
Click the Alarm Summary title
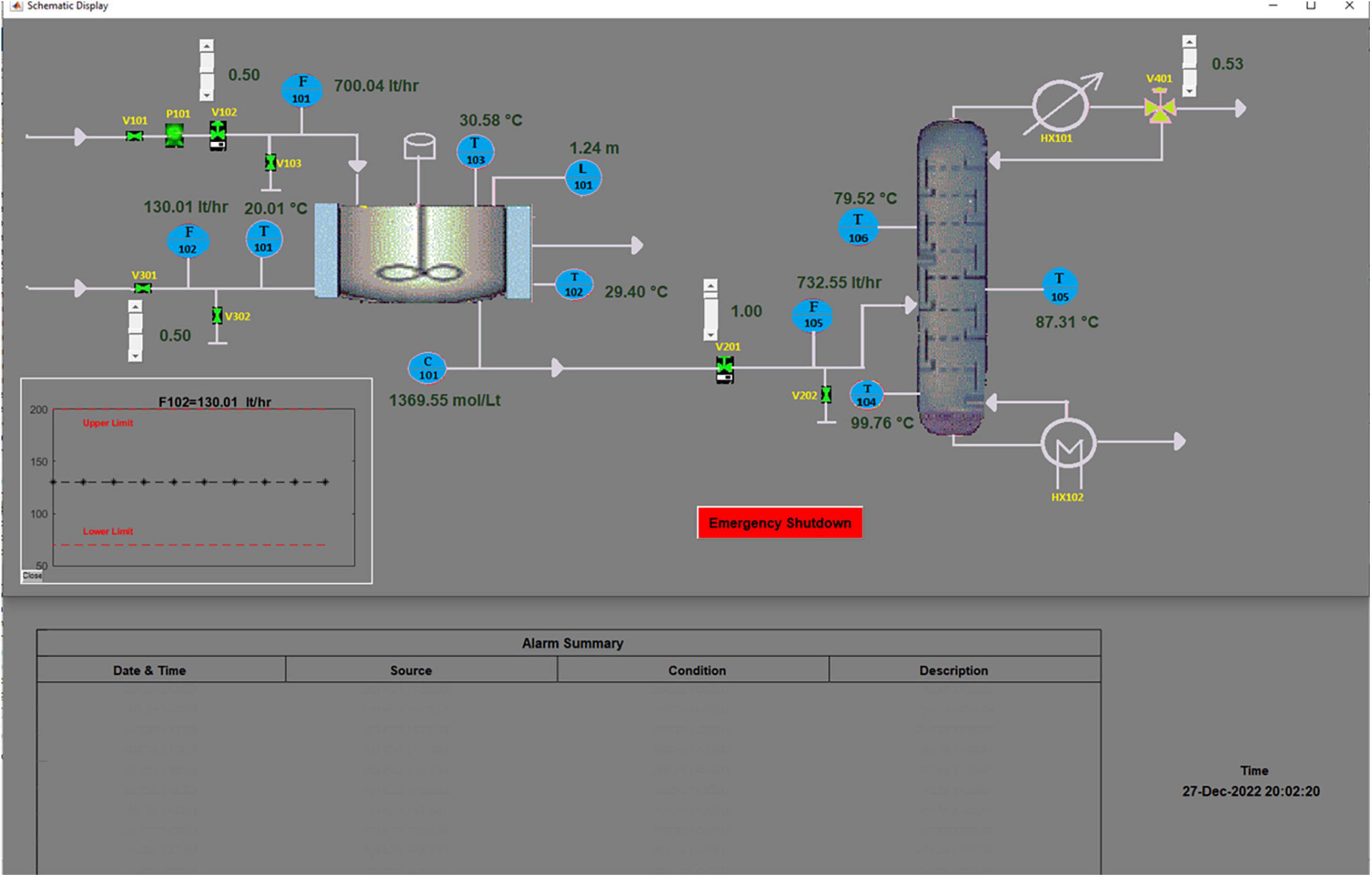(x=573, y=643)
